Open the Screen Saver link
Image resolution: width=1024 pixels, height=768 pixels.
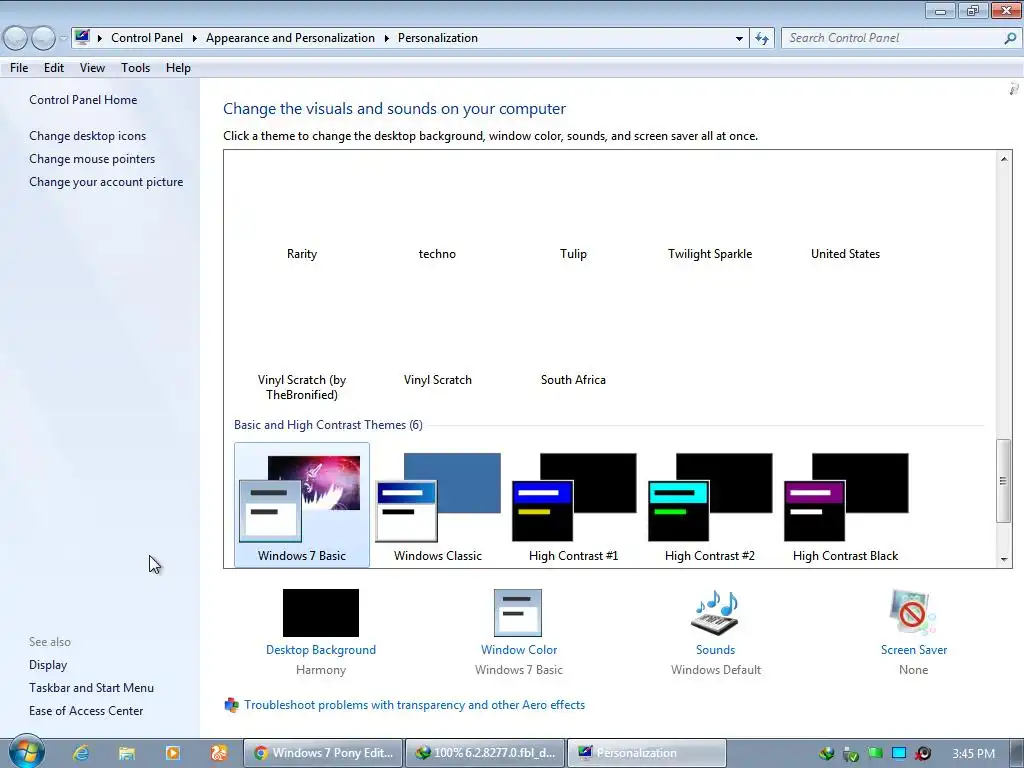pos(914,650)
